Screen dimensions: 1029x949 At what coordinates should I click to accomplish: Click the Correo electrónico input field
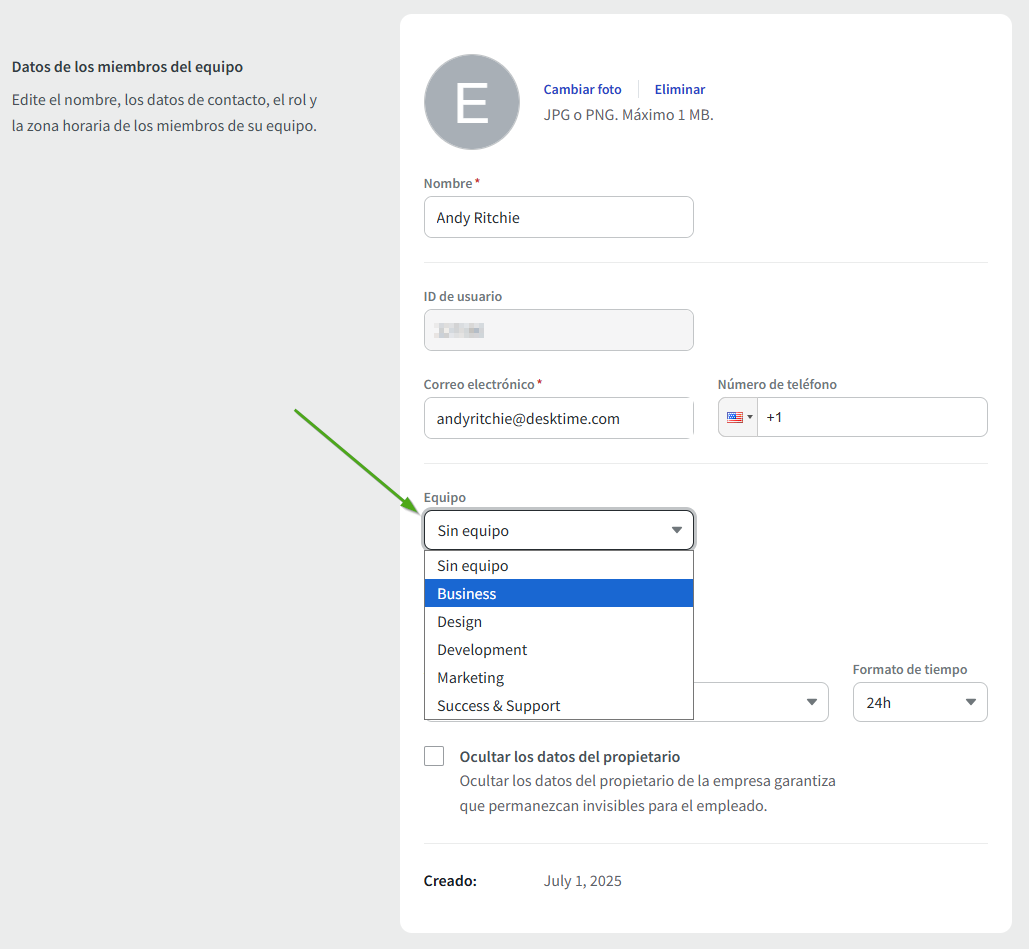558,418
